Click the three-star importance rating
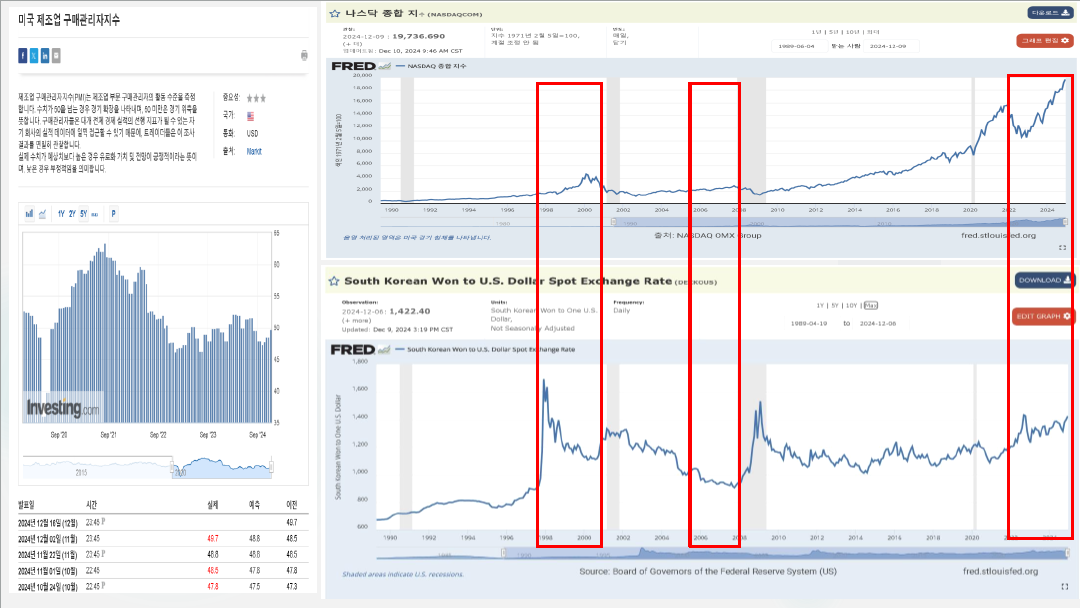The height and width of the screenshot is (608, 1080). click(x=256, y=98)
